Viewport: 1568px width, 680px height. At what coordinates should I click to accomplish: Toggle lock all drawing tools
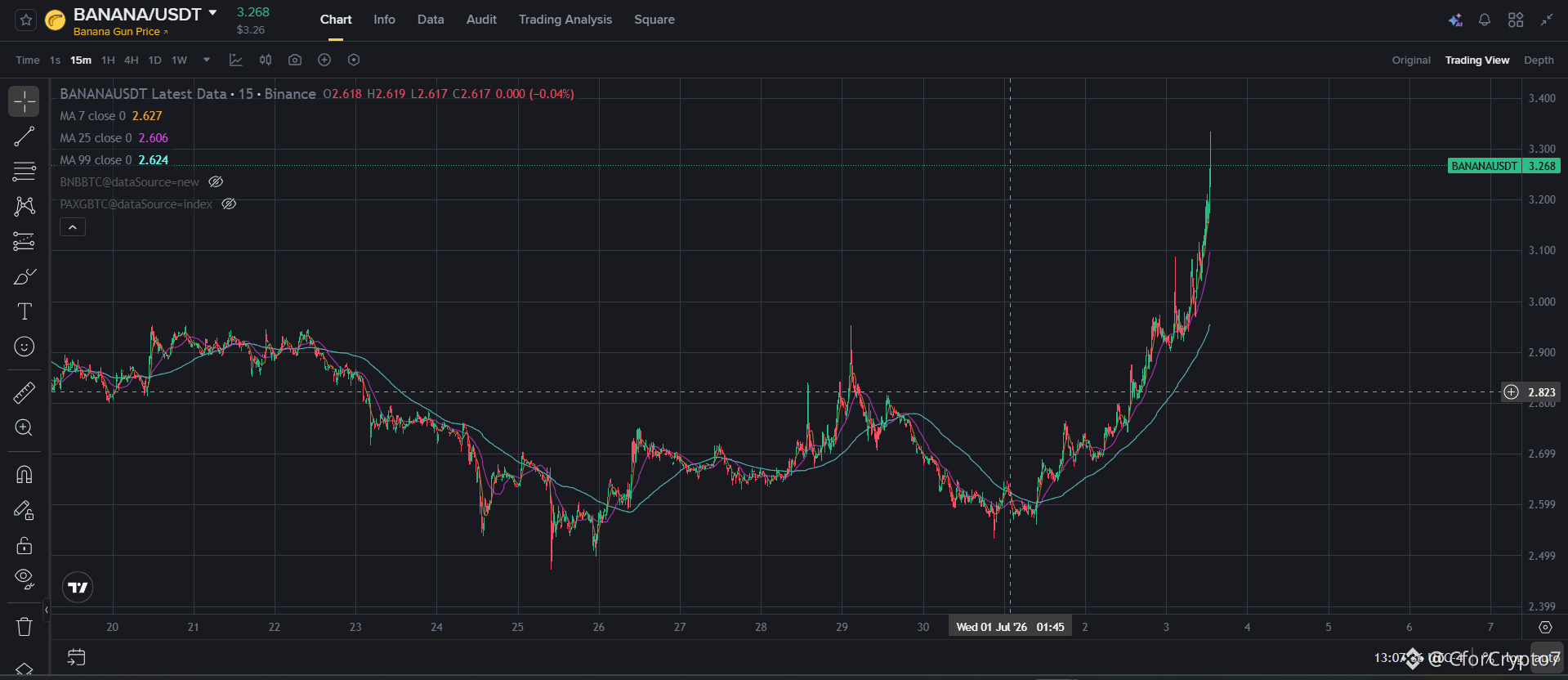tap(25, 545)
